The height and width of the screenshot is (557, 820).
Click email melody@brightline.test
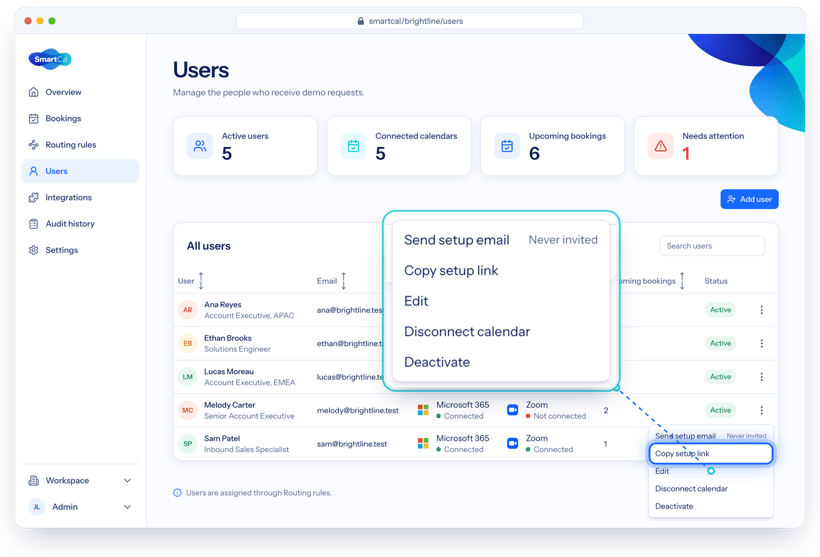click(x=358, y=411)
